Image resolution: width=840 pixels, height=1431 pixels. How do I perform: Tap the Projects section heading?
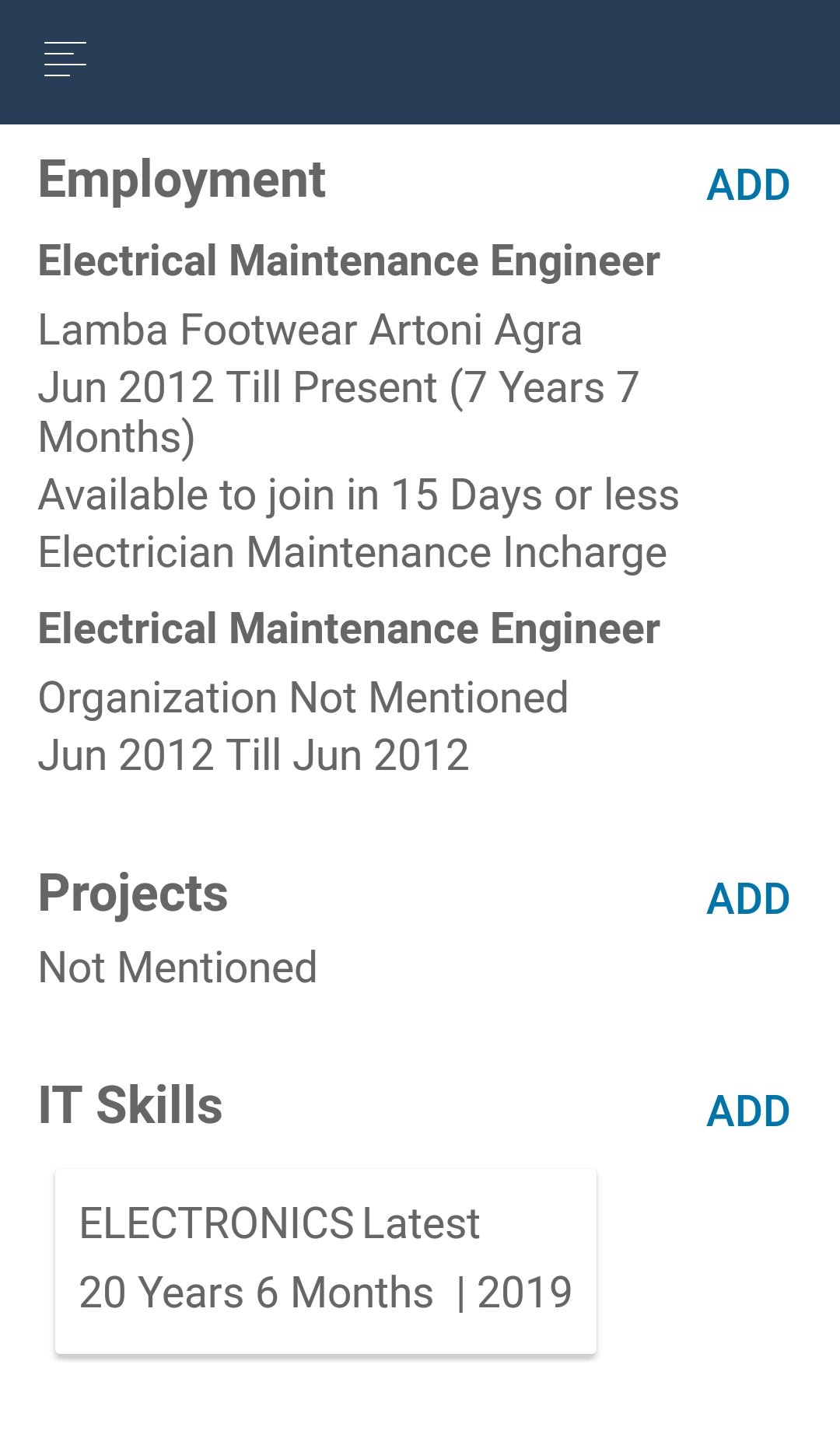click(133, 894)
